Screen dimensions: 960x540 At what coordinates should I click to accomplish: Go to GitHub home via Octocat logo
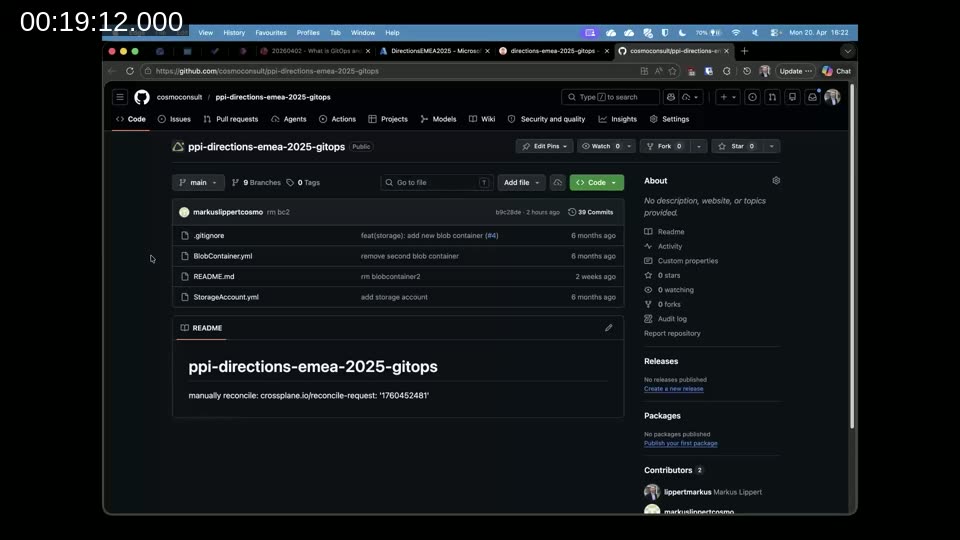(x=142, y=97)
